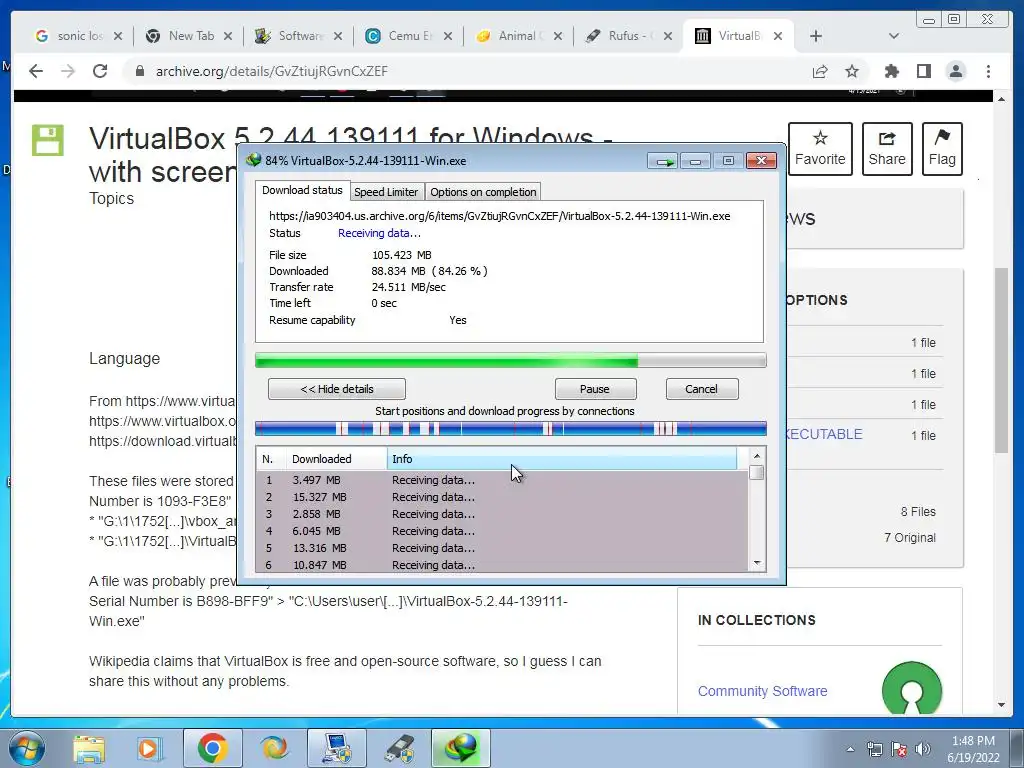
Task: Switch to the Cemu Emulator tab
Action: point(409,36)
